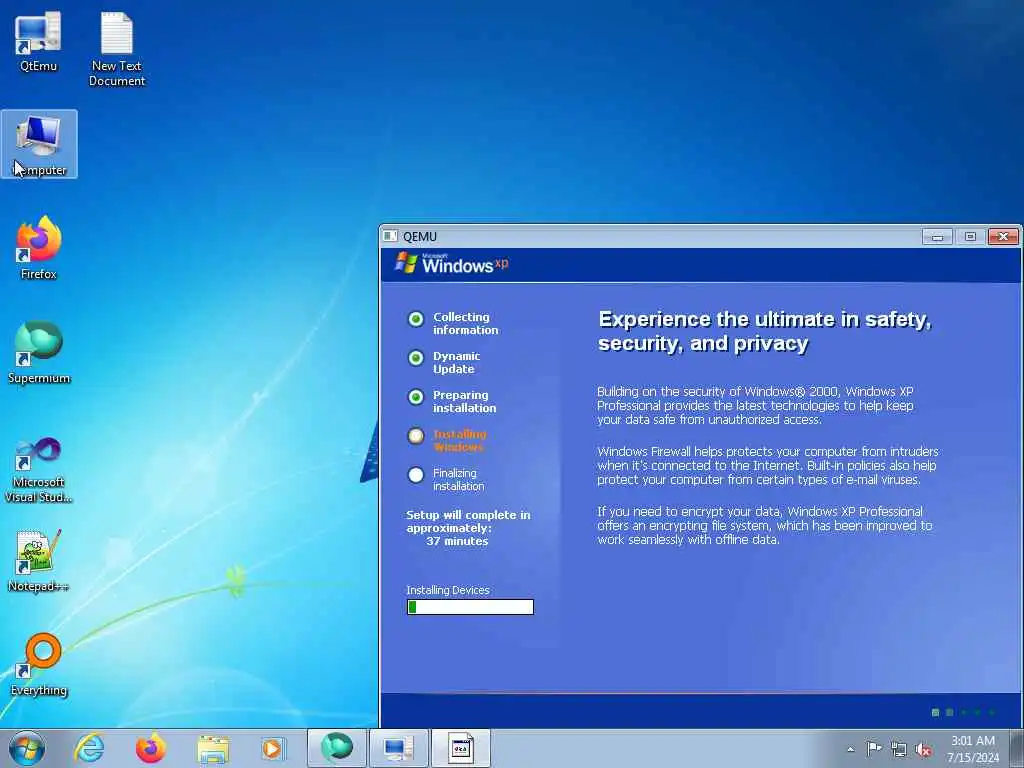Maximize the QEMU window

(970, 236)
